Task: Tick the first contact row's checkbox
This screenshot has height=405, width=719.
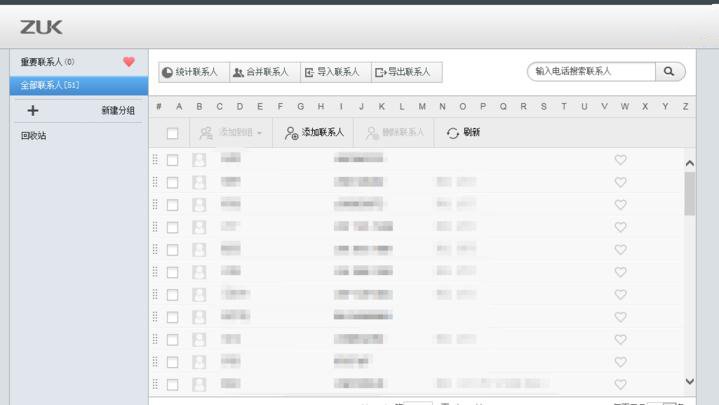Action: (172, 160)
